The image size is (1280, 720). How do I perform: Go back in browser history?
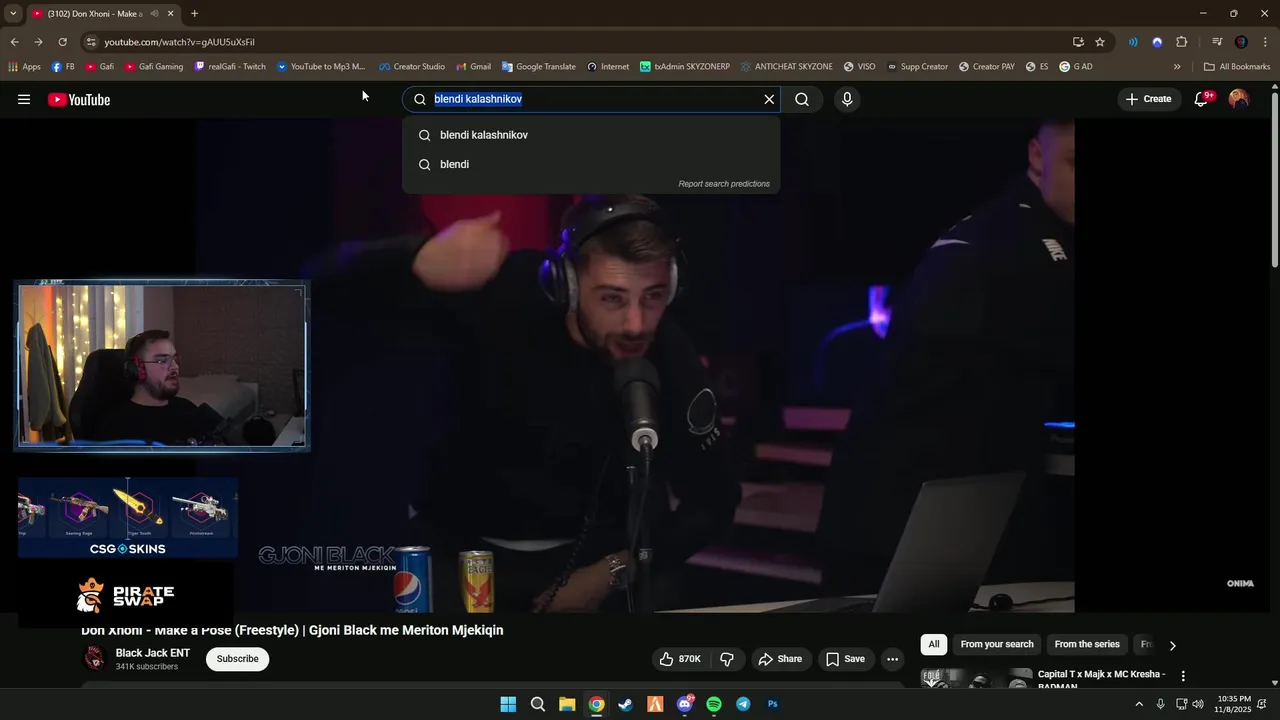[15, 42]
